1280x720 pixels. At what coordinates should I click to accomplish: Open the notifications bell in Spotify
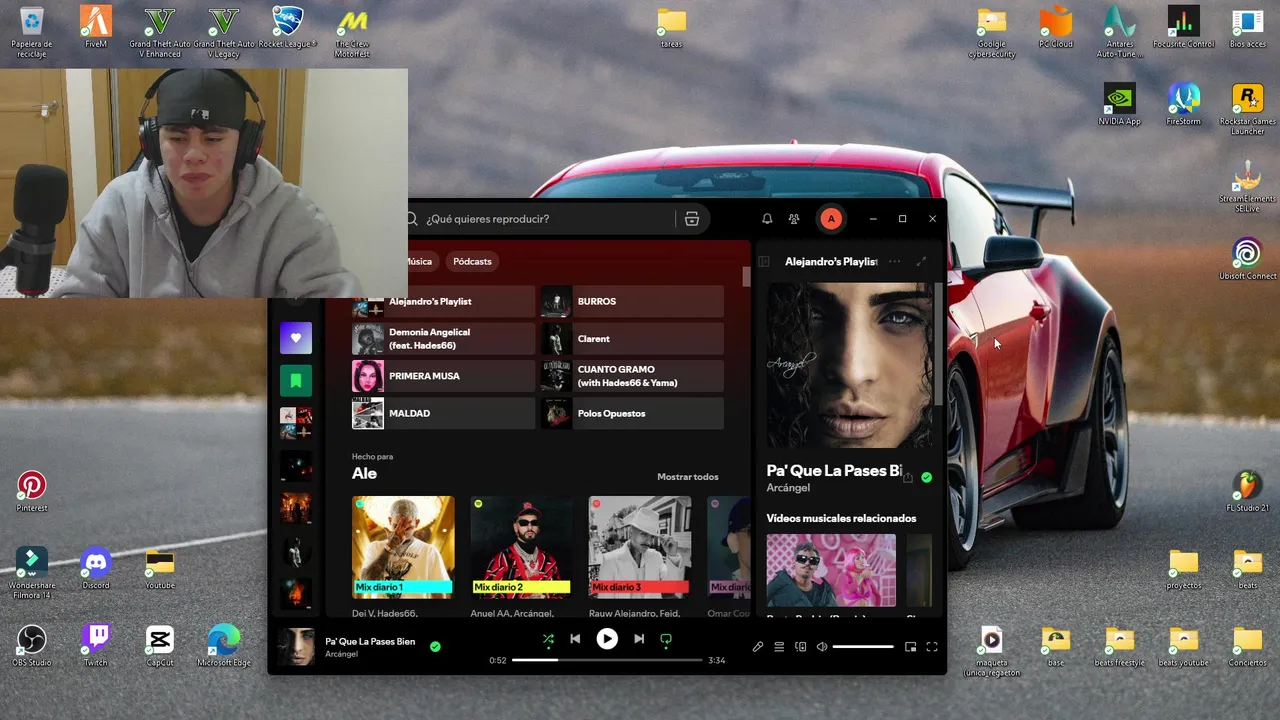[767, 219]
